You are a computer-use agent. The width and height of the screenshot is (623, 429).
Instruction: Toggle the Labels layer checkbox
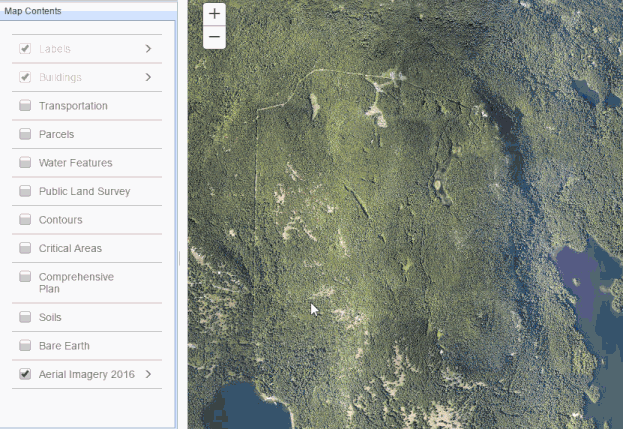[x=25, y=48]
